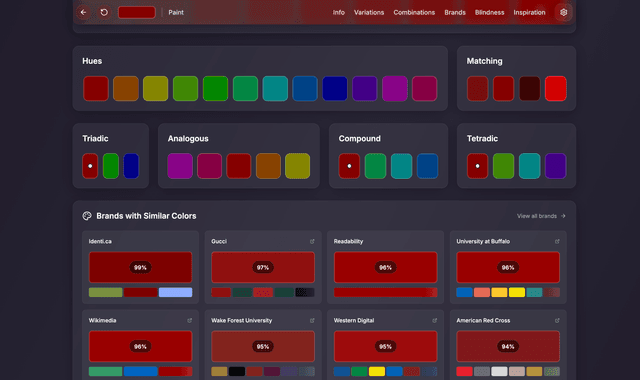Click Identi.ca 99% color card
The image size is (640, 380).
tap(140, 267)
